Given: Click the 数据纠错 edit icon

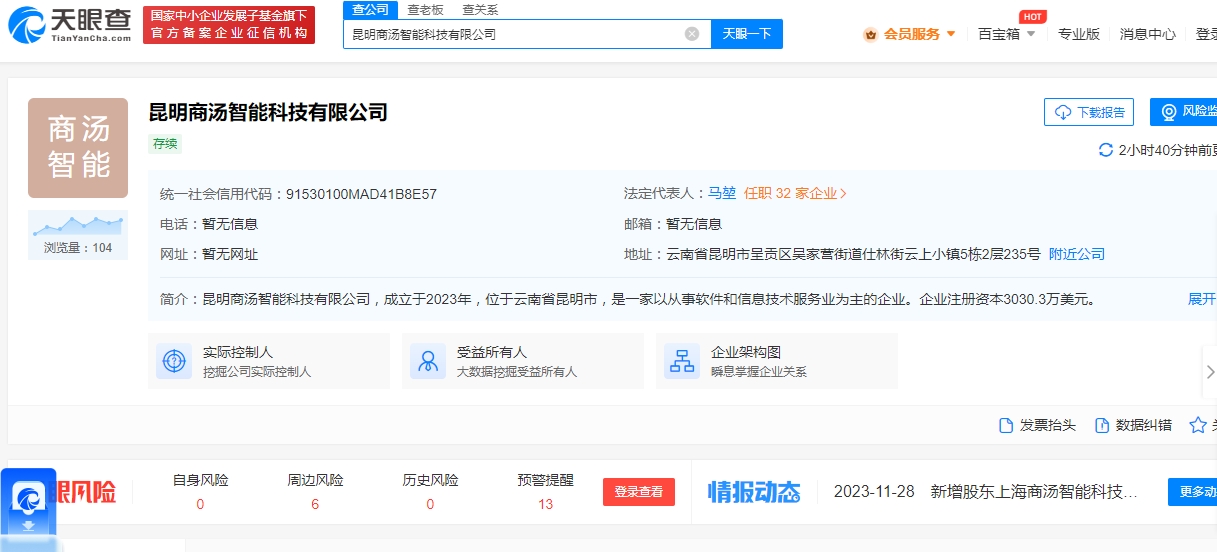Looking at the screenshot, I should tap(1103, 425).
